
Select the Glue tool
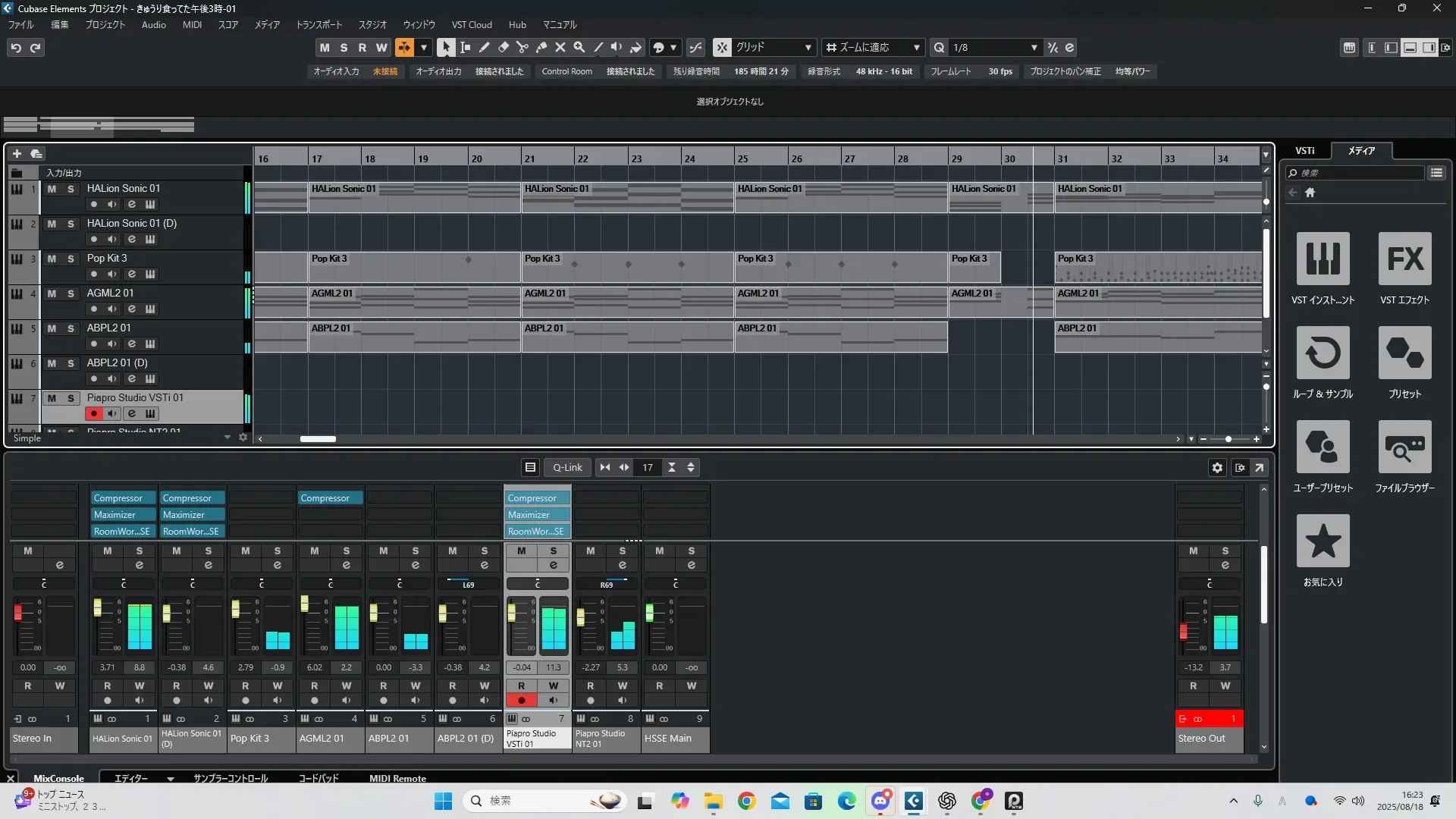[541, 47]
